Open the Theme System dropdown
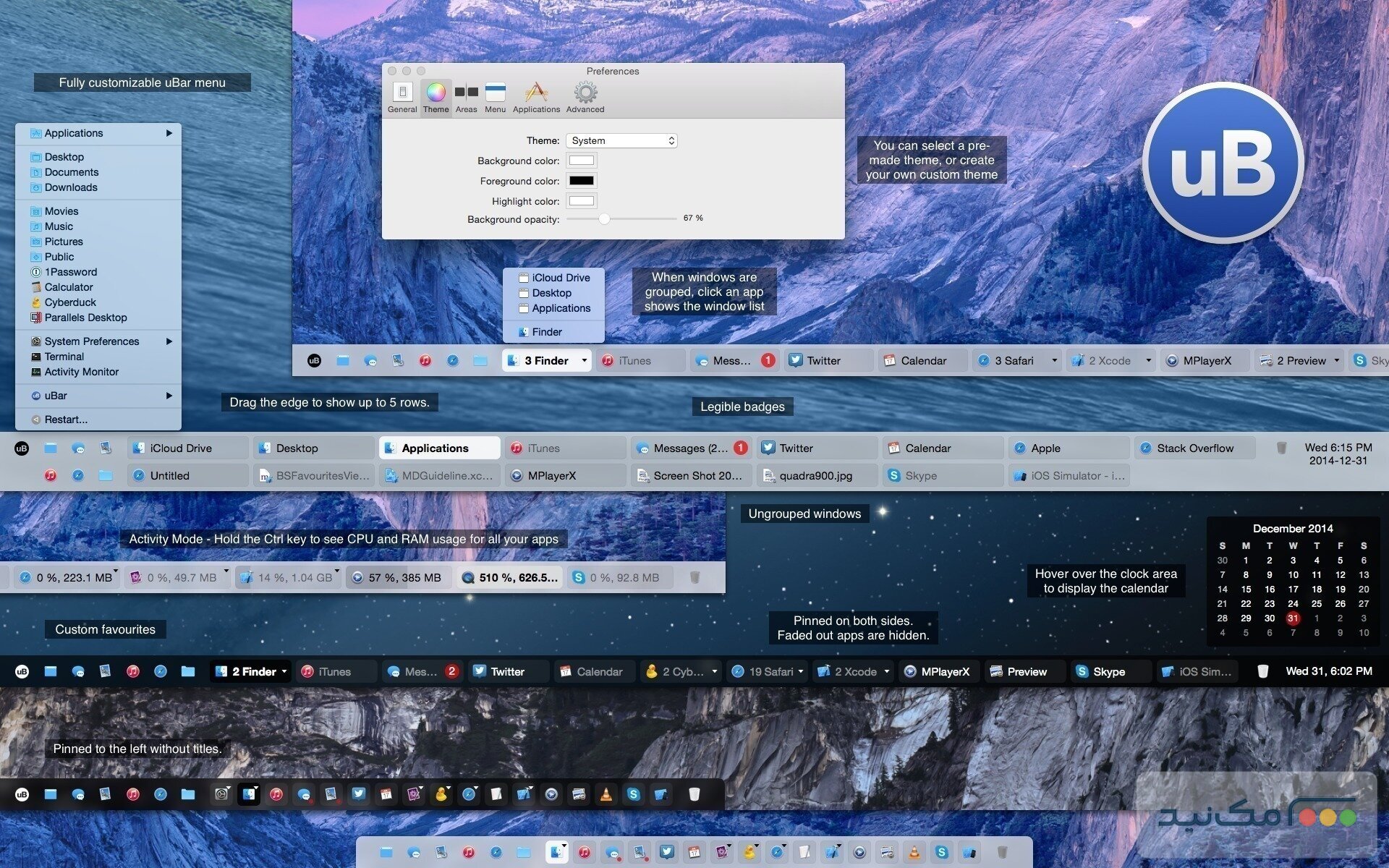This screenshot has height=868, width=1389. pyautogui.click(x=621, y=140)
